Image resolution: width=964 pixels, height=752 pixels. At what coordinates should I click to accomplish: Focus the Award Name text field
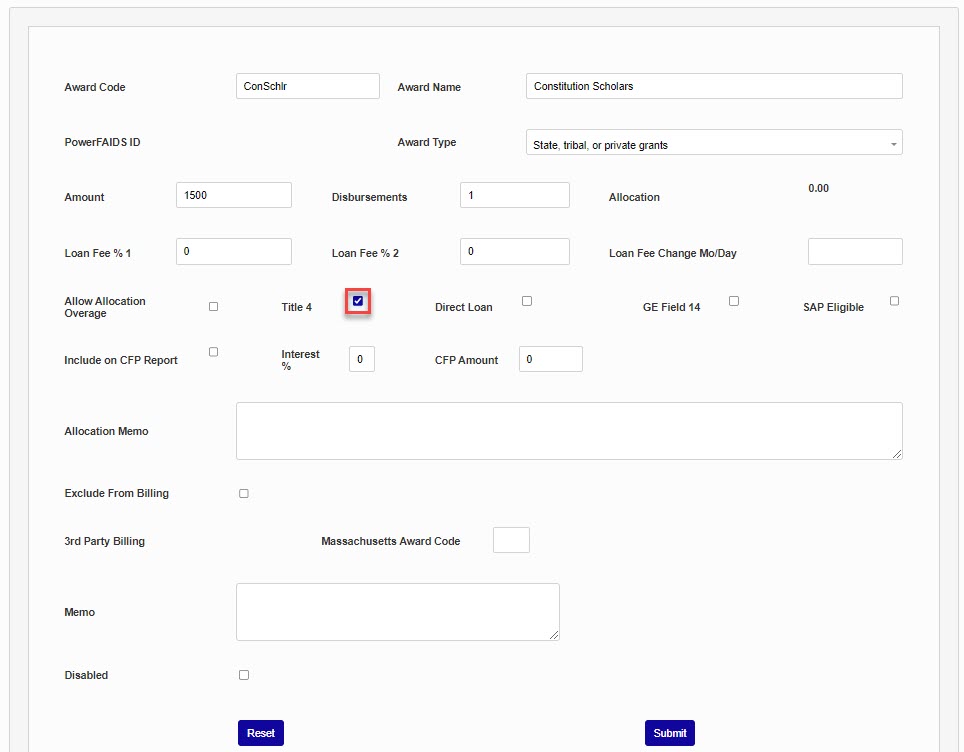click(x=713, y=86)
